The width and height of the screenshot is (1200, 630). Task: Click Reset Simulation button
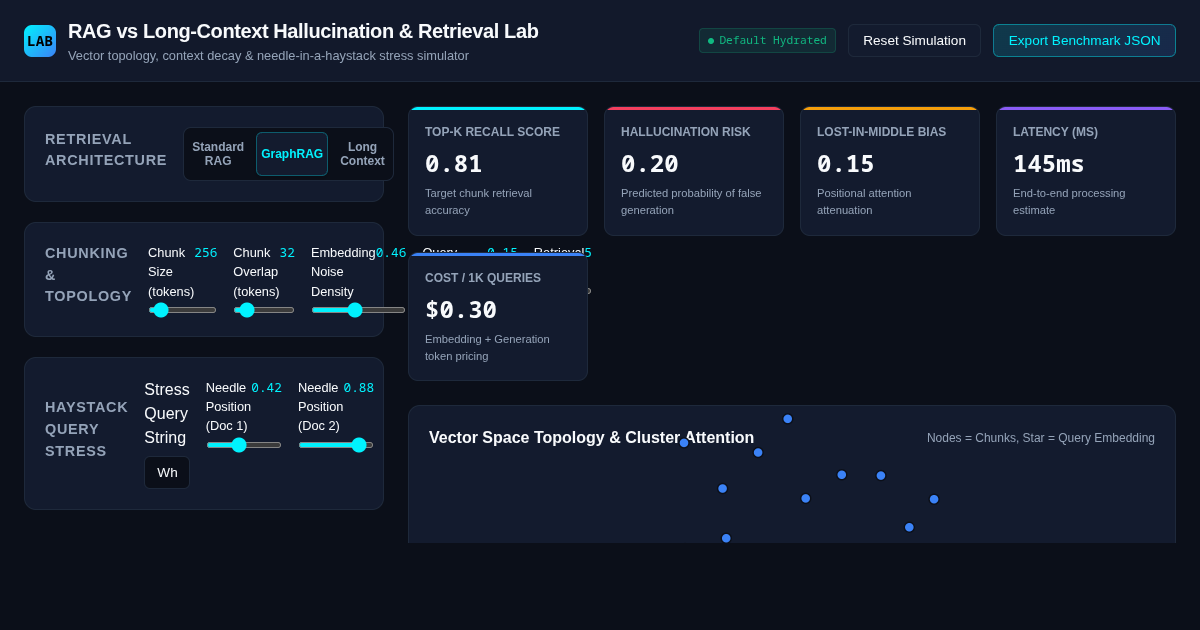pyautogui.click(x=914, y=41)
